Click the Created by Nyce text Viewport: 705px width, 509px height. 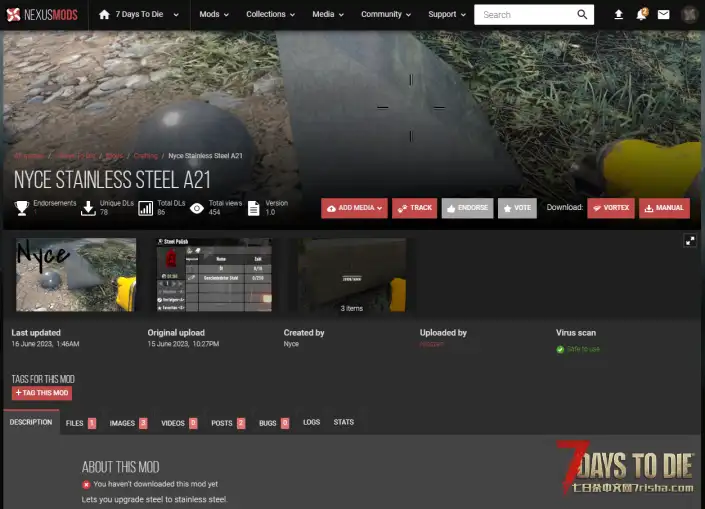pyautogui.click(x=291, y=344)
